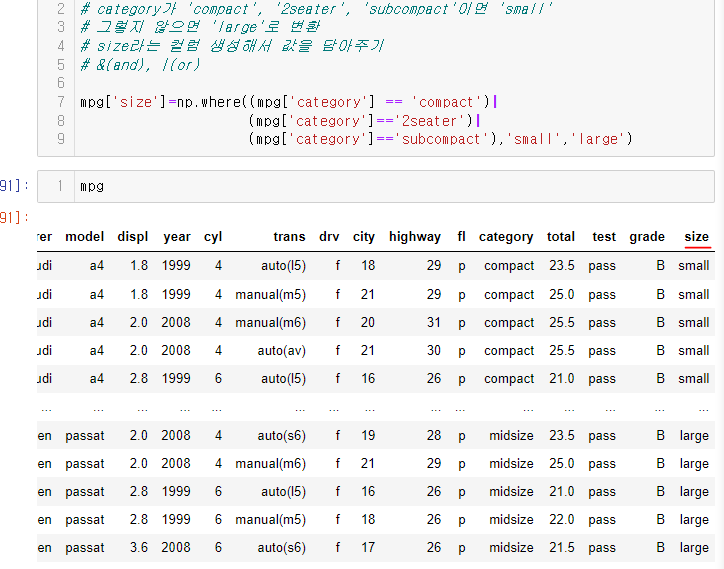Image resolution: width=724 pixels, height=569 pixels.
Task: Click the comment line mentioning &(and), |(or)
Action: (140, 65)
